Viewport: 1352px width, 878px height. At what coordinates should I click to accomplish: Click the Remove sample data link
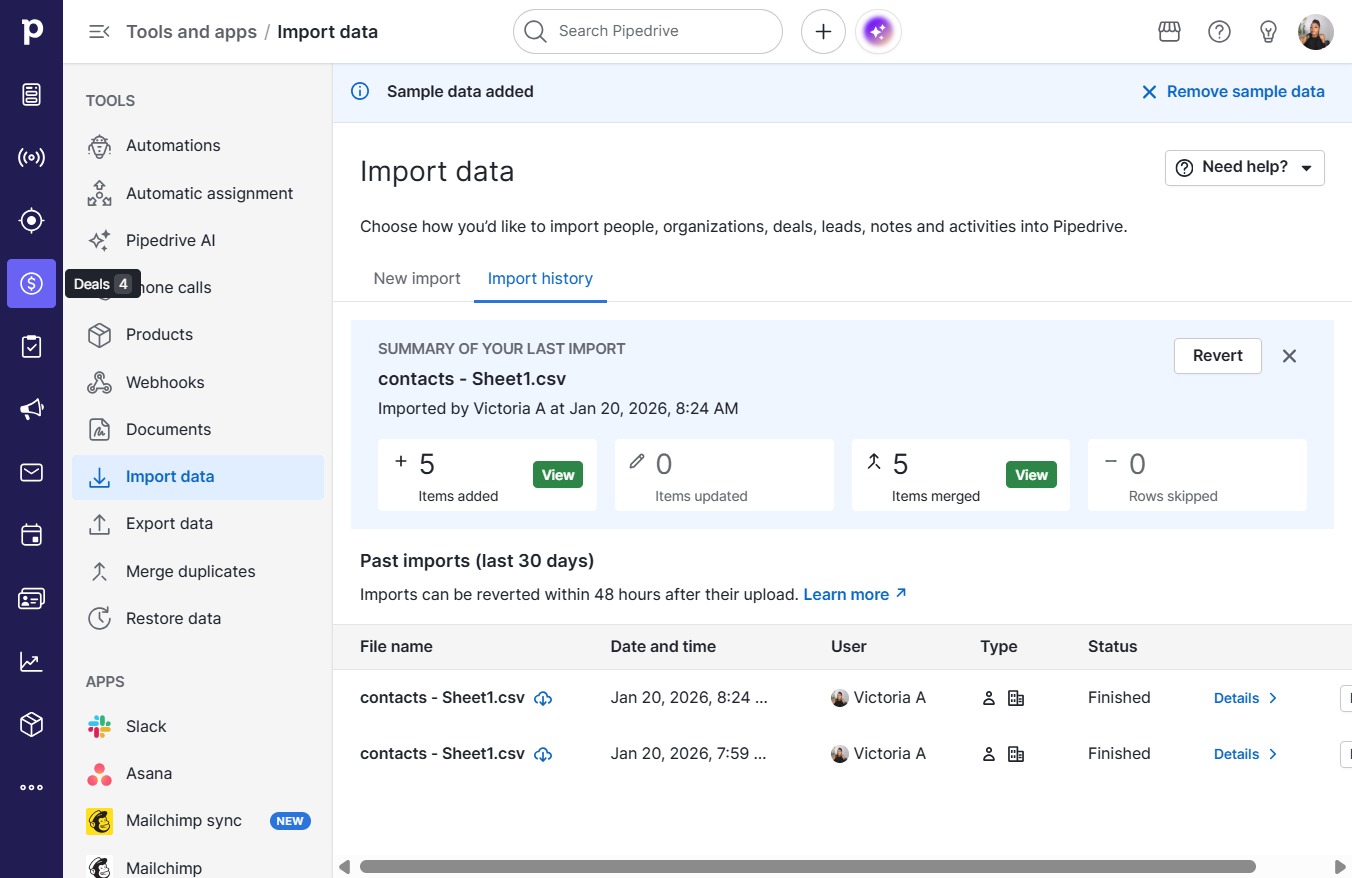(1233, 92)
